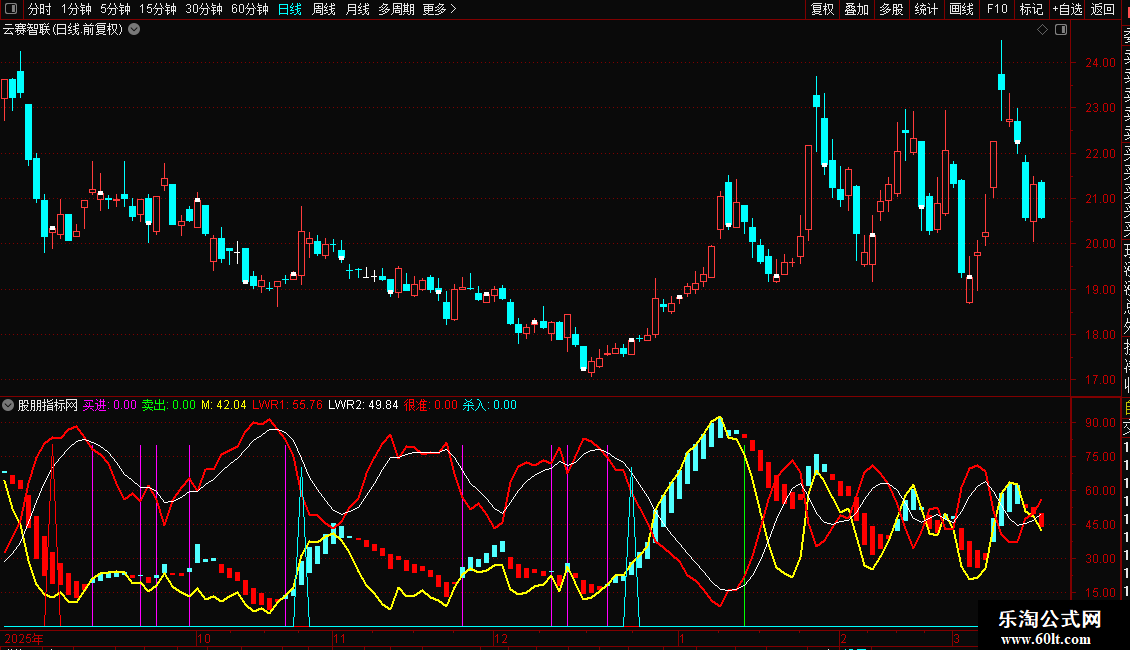This screenshot has height=650, width=1130.
Task: Select the 日线 daily chart tab
Action: pos(290,9)
